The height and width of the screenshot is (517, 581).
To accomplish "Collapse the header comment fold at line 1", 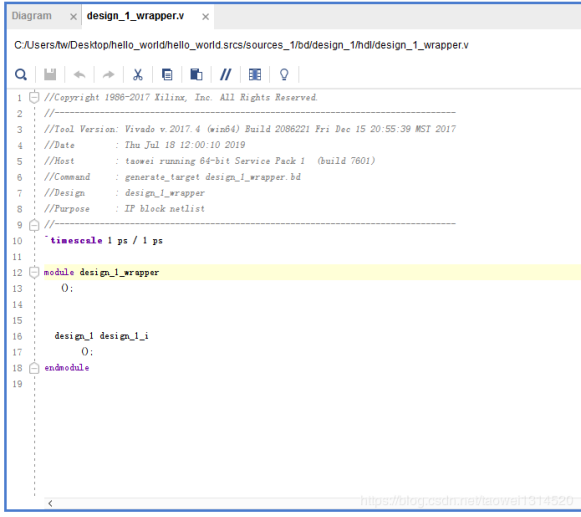I will pyautogui.click(x=34, y=97).
